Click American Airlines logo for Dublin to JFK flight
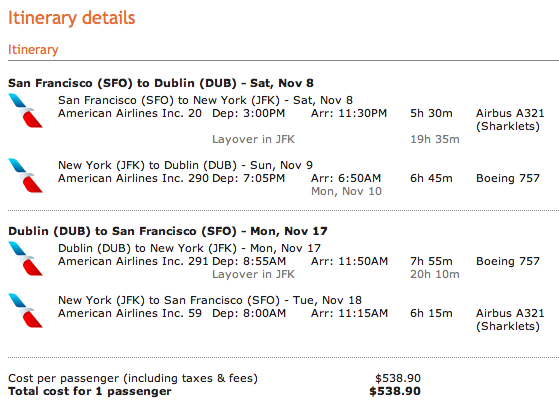Image resolution: width=559 pixels, height=416 pixels. [x=26, y=259]
